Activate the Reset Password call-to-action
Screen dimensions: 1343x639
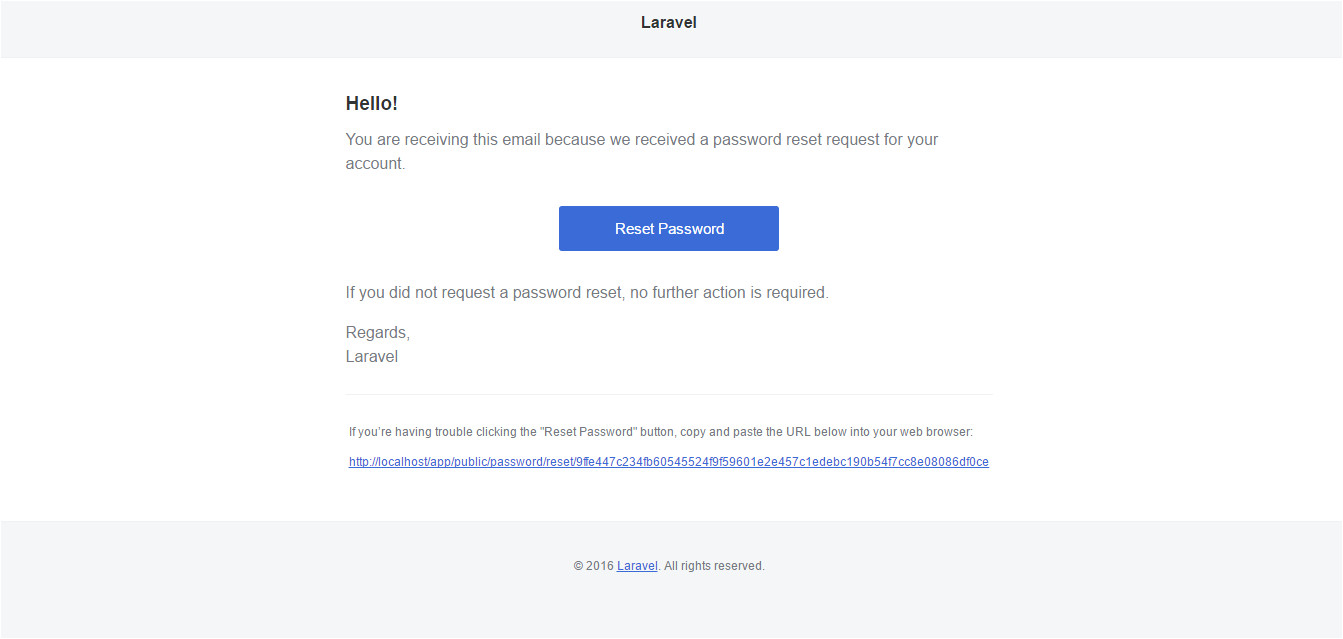coord(668,228)
